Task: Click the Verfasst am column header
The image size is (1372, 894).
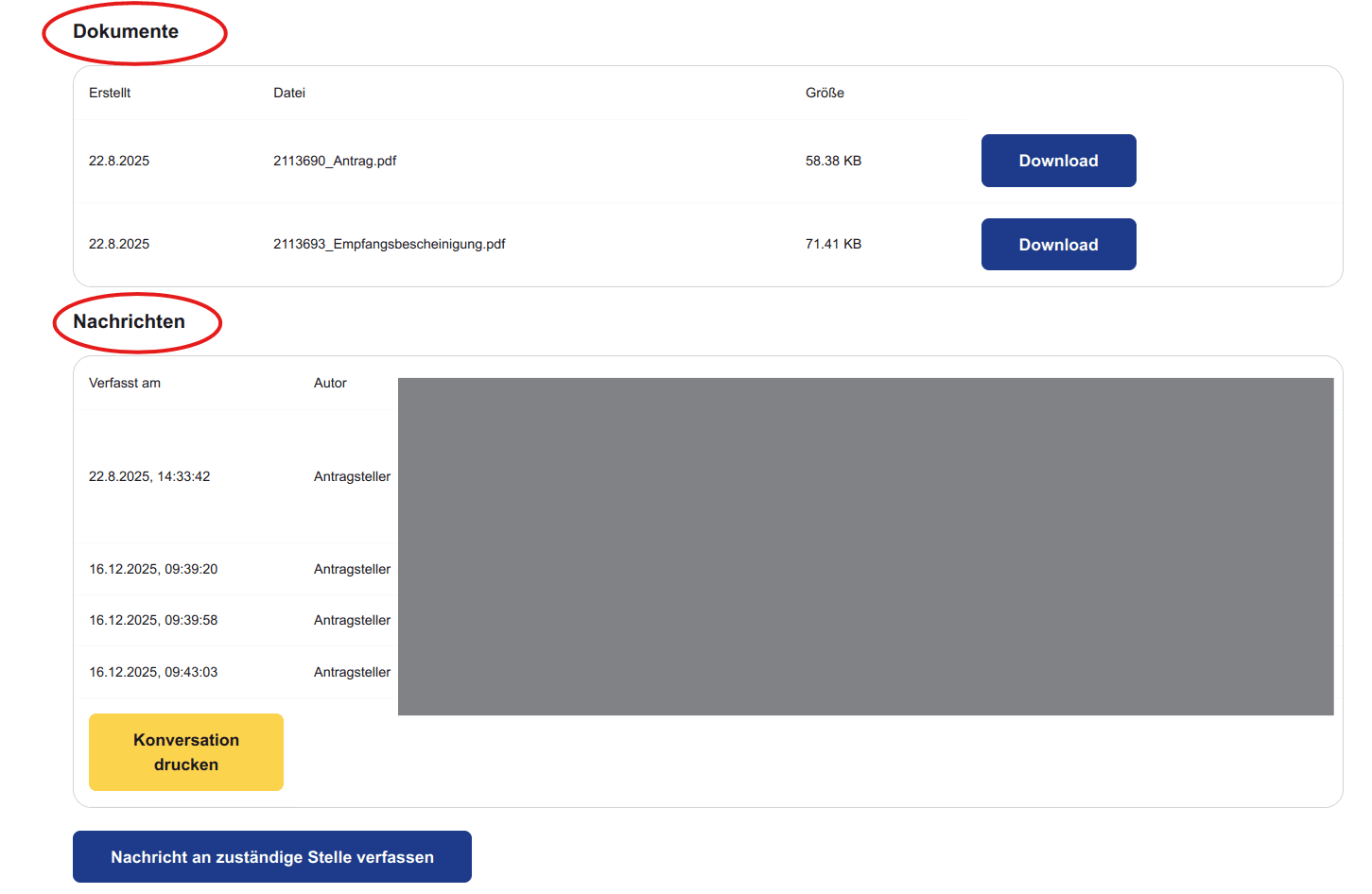Action: (x=125, y=383)
